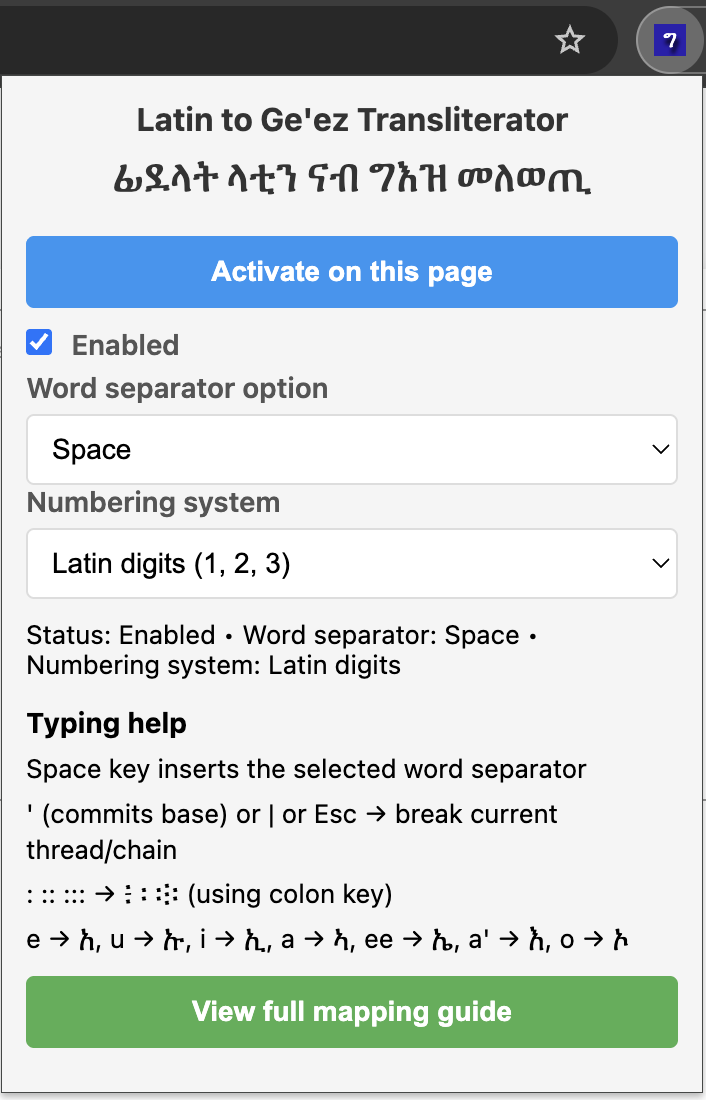Click the Typing help heading
706x1100 pixels.
pyautogui.click(x=106, y=723)
